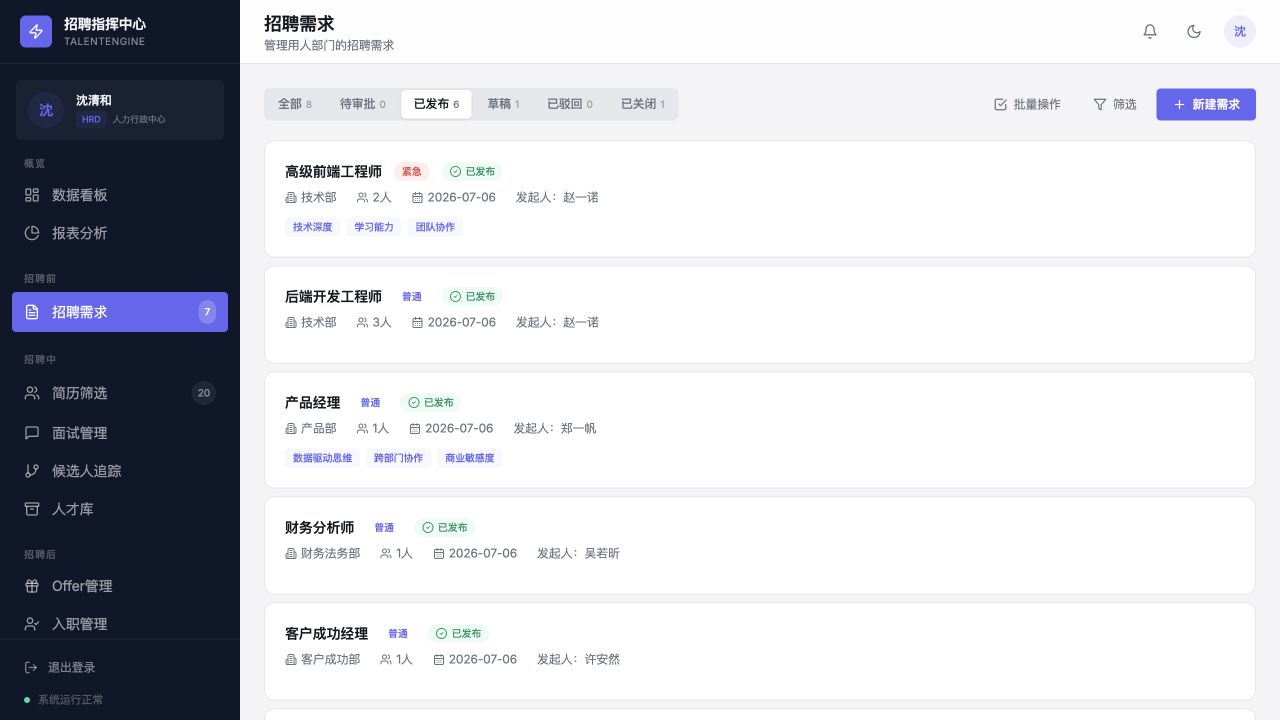The image size is (1280, 720).
Task: Click the 普通 badge on 产品经理
Action: (370, 403)
